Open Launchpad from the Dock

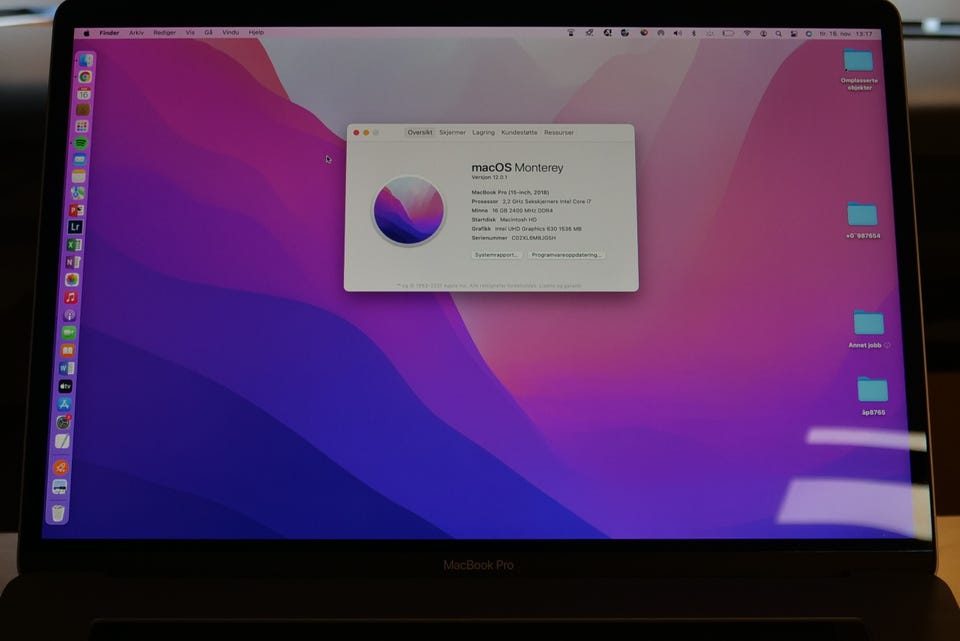(x=81, y=127)
